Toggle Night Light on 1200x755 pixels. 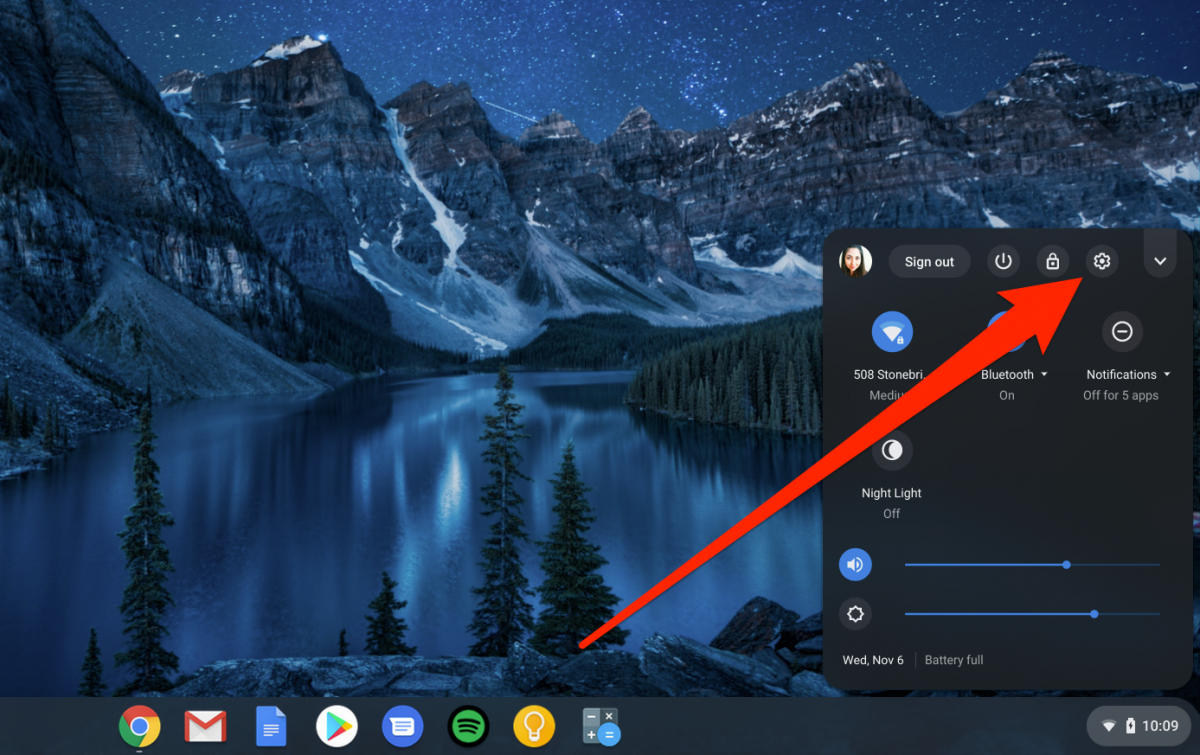(x=891, y=451)
